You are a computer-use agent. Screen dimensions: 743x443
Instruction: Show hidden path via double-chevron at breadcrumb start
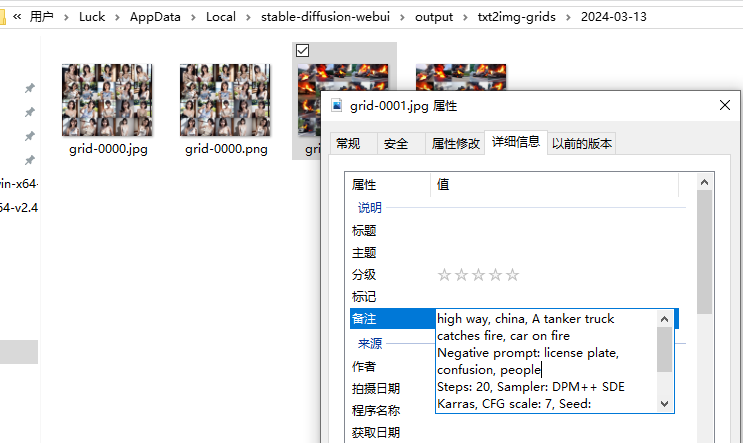coord(17,17)
